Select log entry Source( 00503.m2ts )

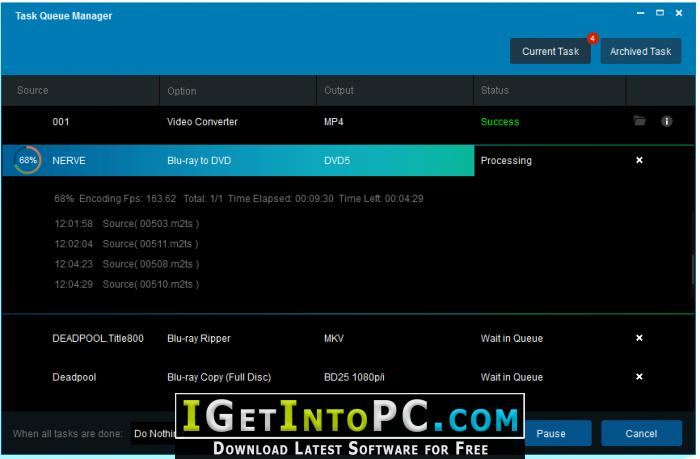(127, 224)
